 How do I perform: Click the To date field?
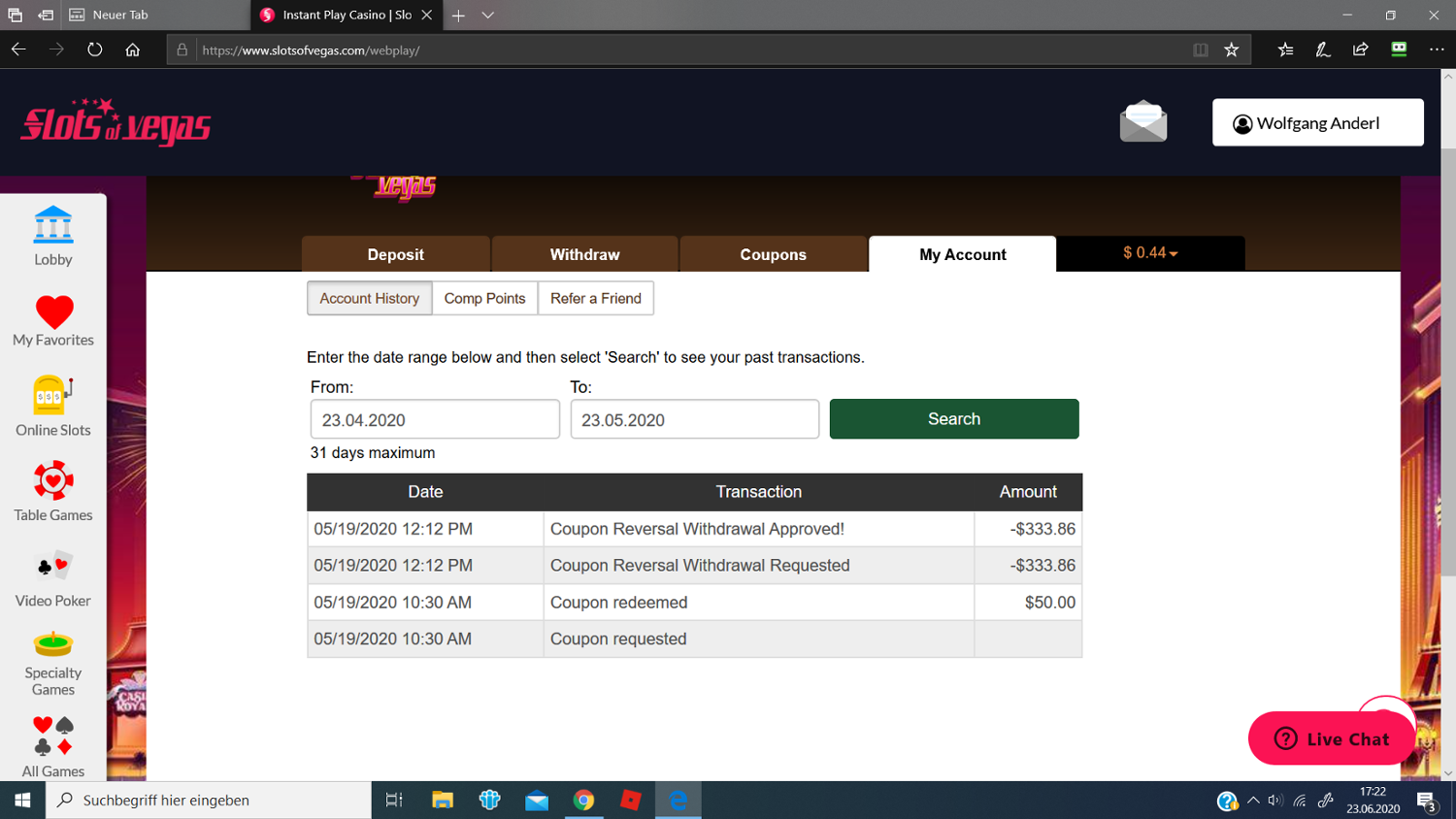(x=694, y=420)
